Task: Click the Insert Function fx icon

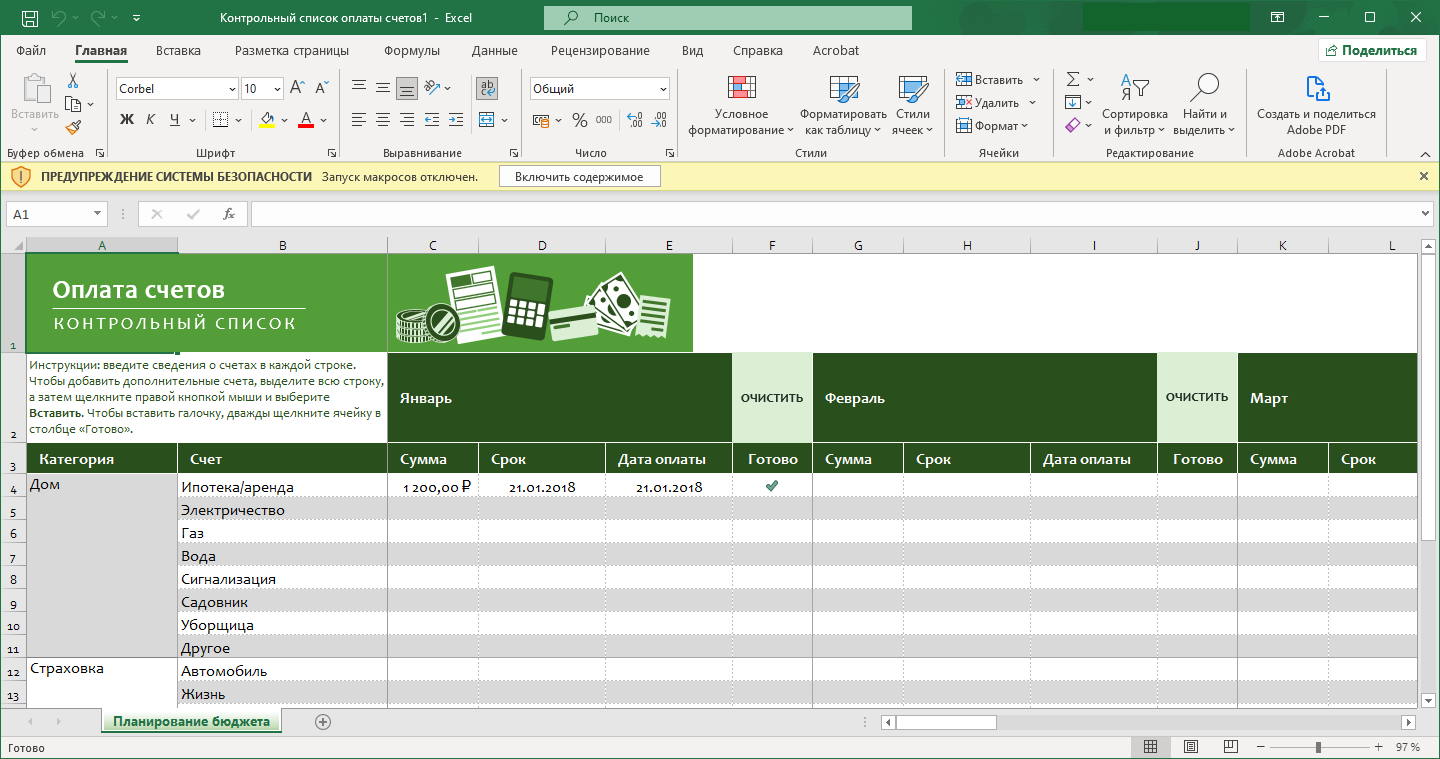Action: coord(228,214)
